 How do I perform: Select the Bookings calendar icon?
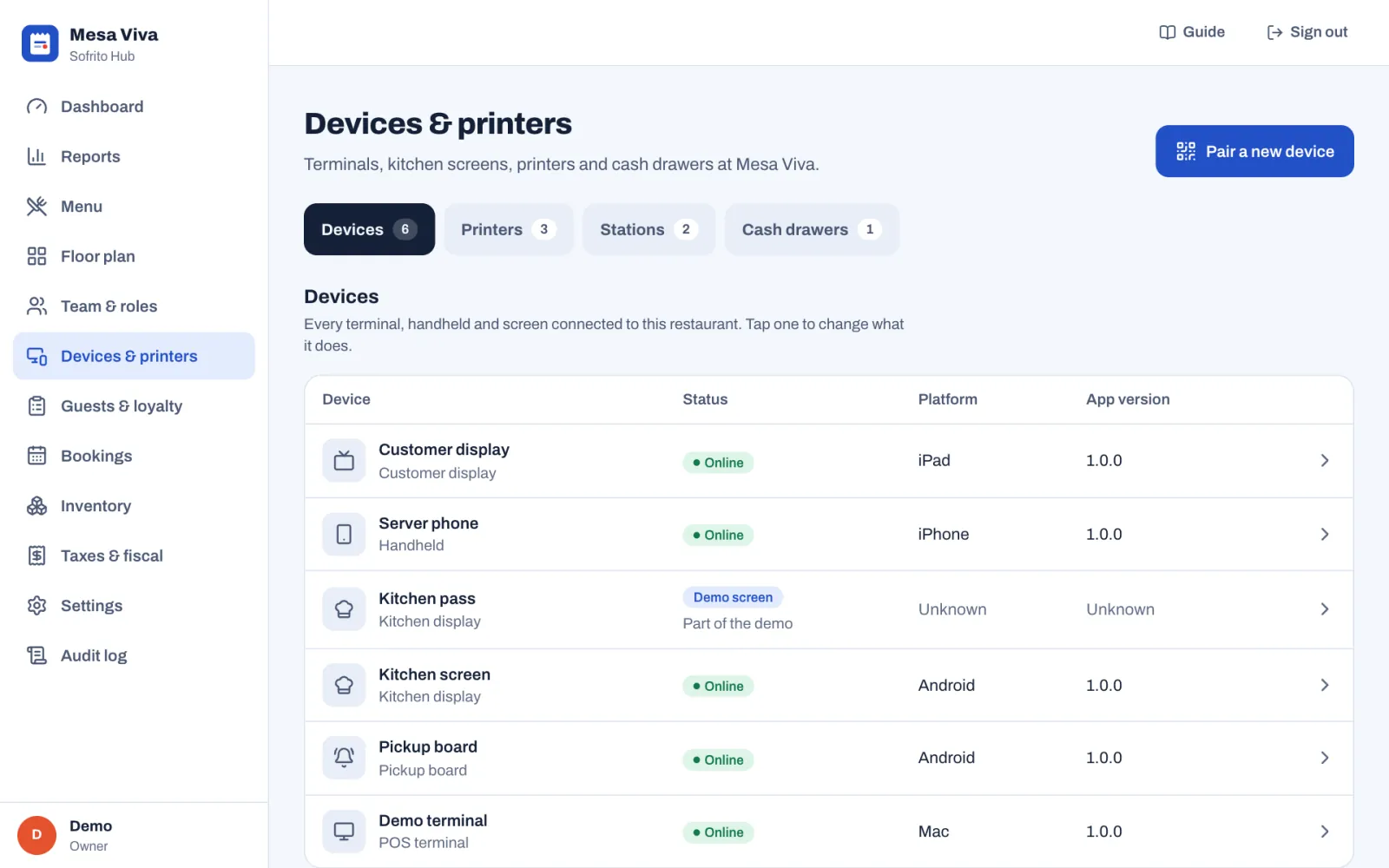pyautogui.click(x=36, y=456)
